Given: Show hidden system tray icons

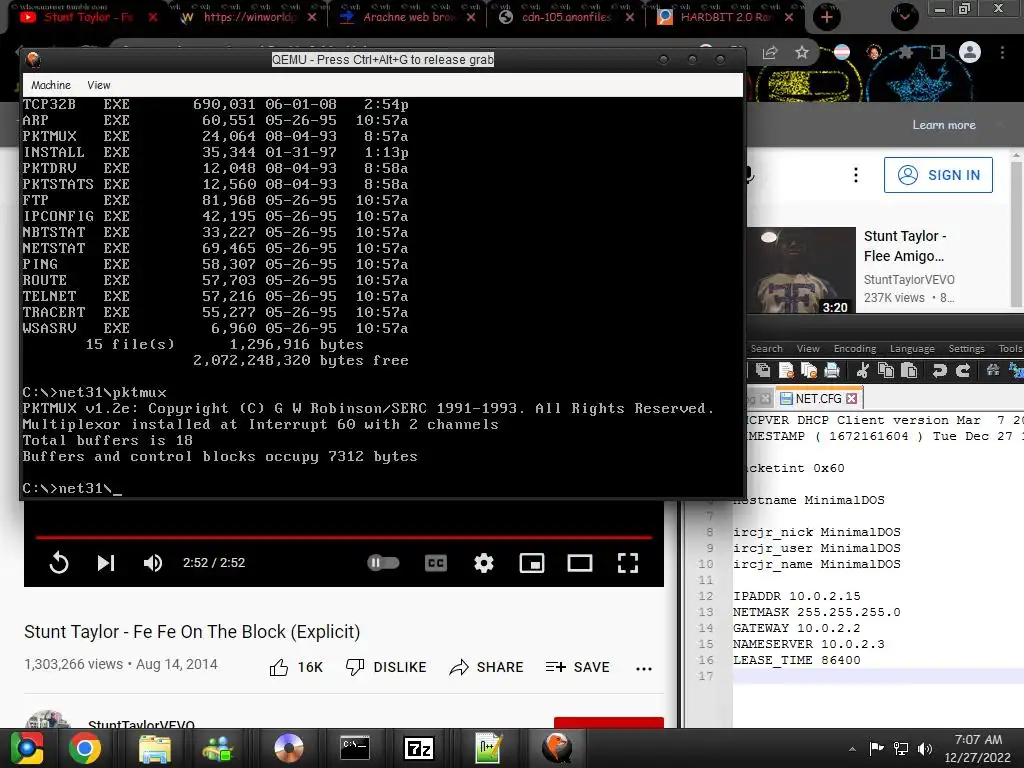Looking at the screenshot, I should click(x=852, y=749).
